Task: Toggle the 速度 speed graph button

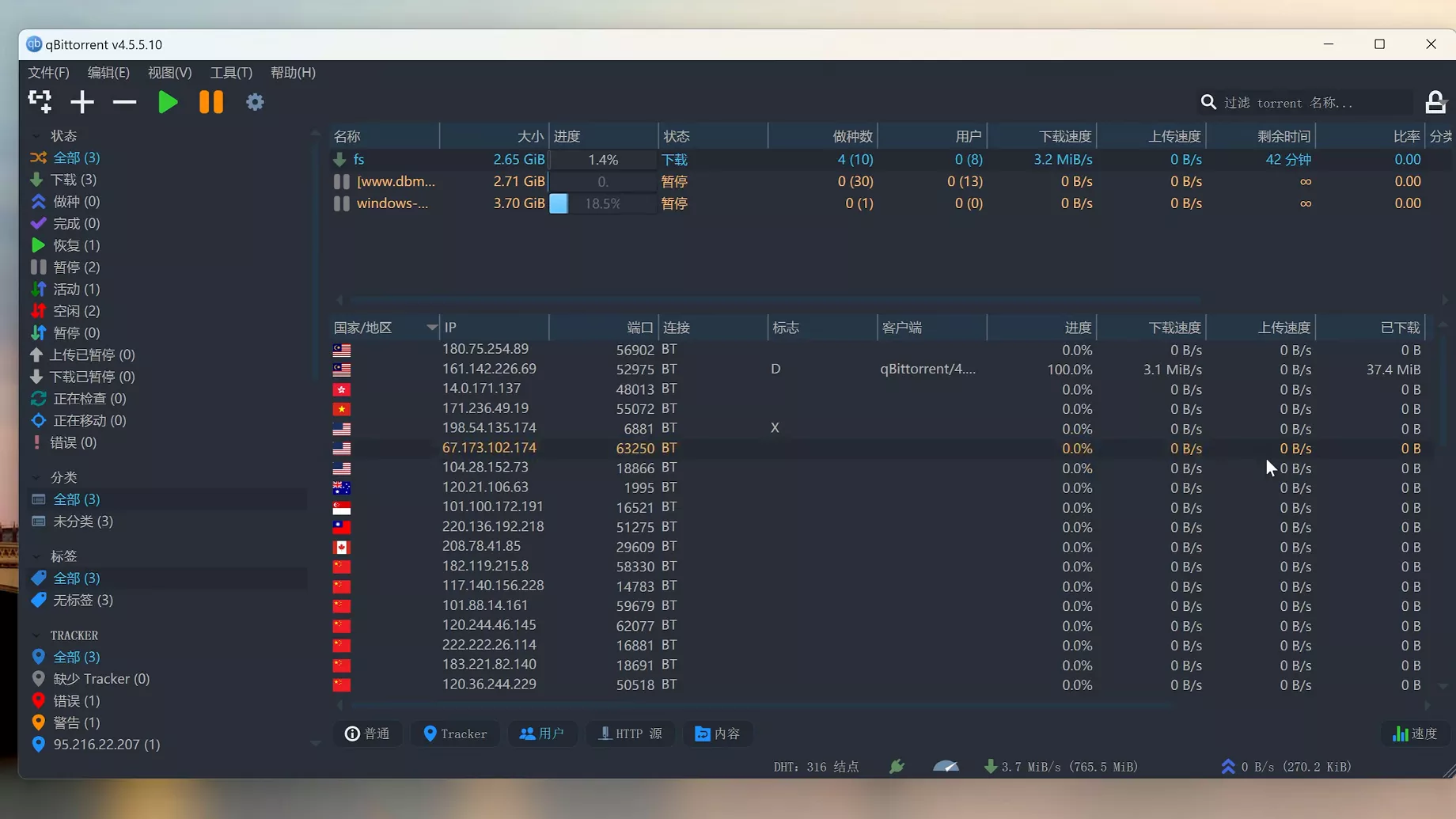Action: coord(1415,734)
